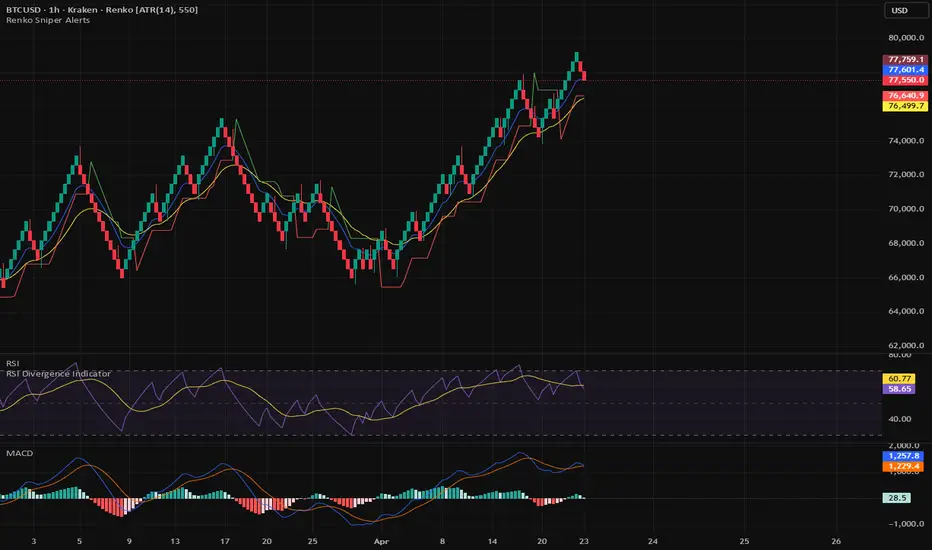Select the Renko Sniper Alerts indicator label

click(x=48, y=20)
